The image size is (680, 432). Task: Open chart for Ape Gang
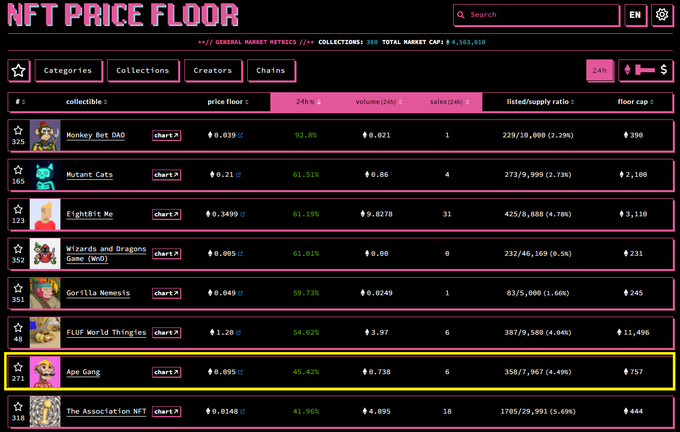pos(167,372)
